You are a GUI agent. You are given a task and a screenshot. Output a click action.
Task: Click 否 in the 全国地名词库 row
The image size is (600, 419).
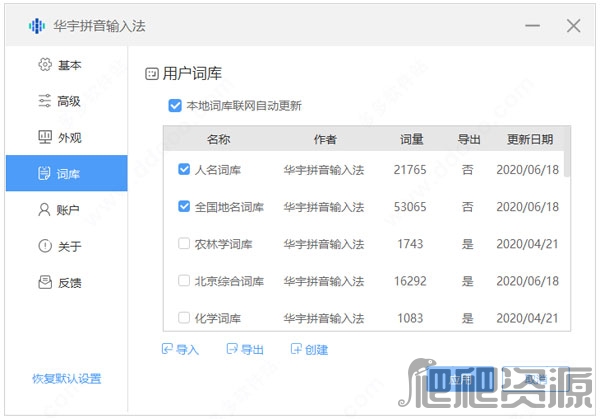[467, 207]
